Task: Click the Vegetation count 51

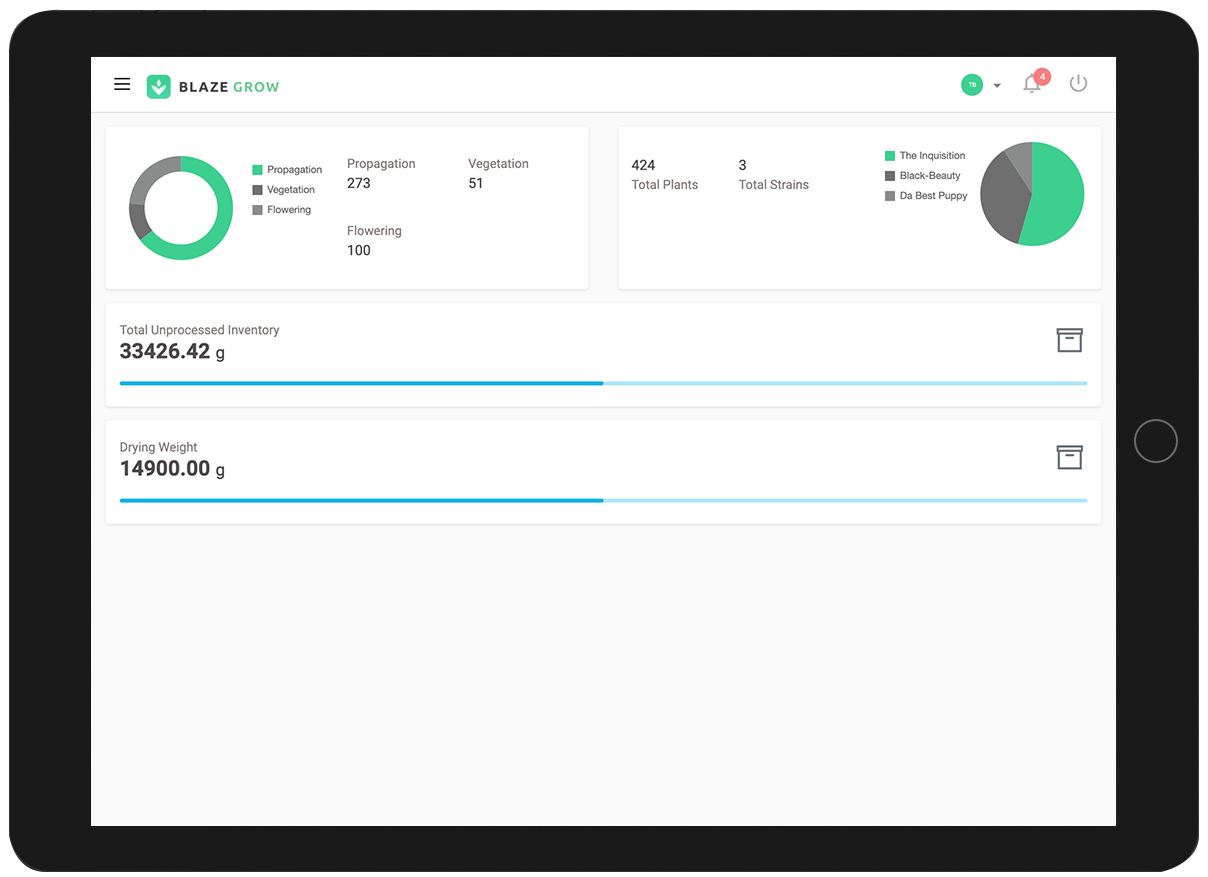Action: (476, 183)
